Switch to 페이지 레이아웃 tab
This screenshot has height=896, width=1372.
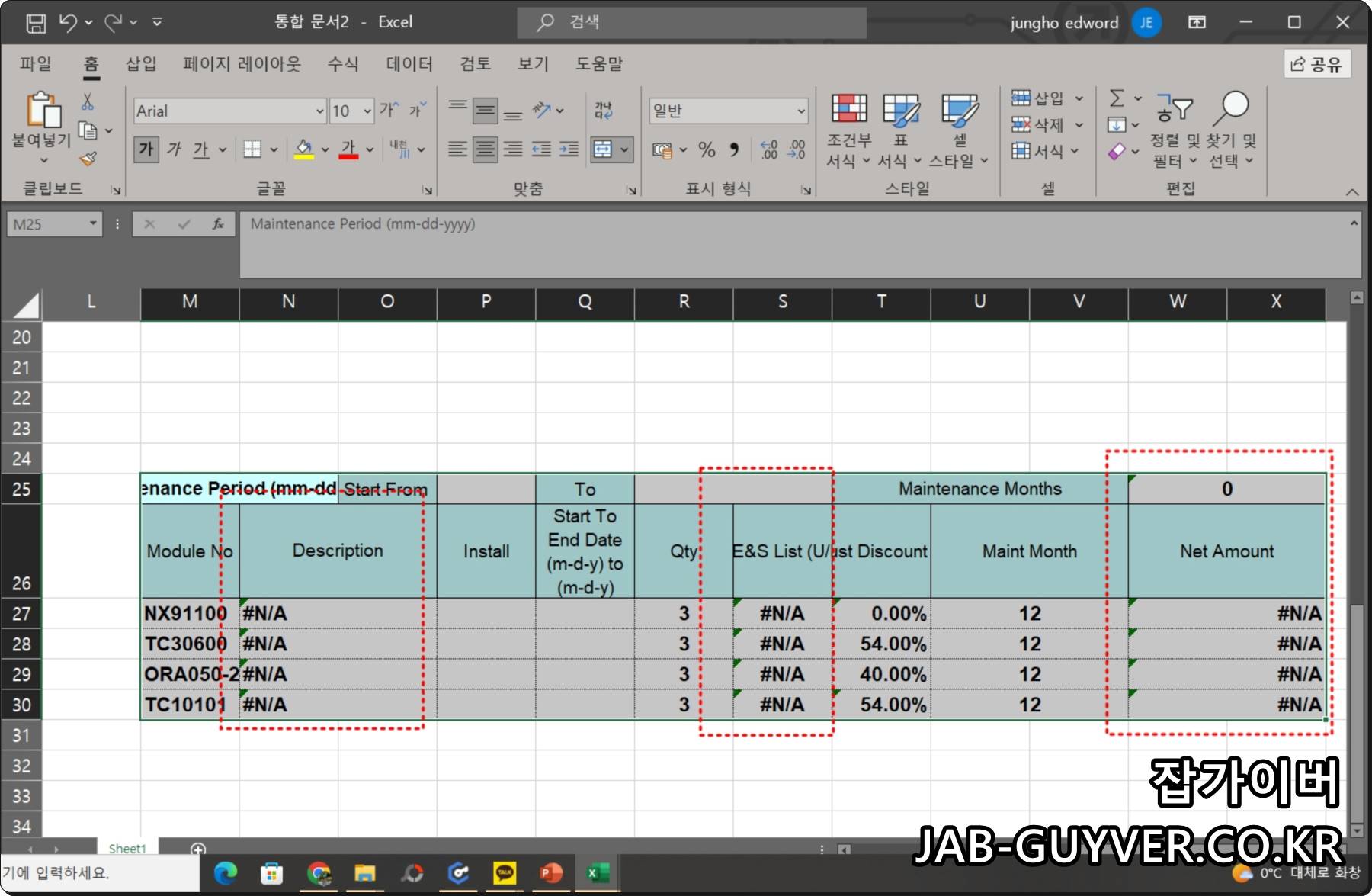(242, 64)
